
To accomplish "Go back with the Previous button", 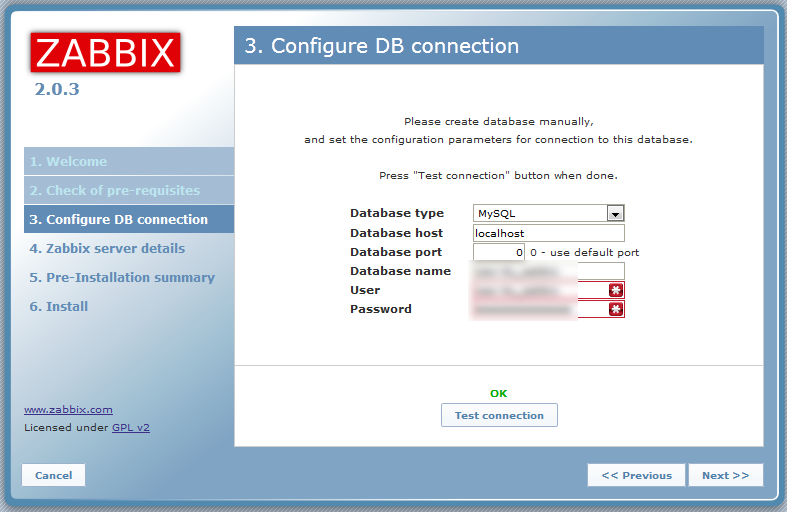I will [636, 475].
